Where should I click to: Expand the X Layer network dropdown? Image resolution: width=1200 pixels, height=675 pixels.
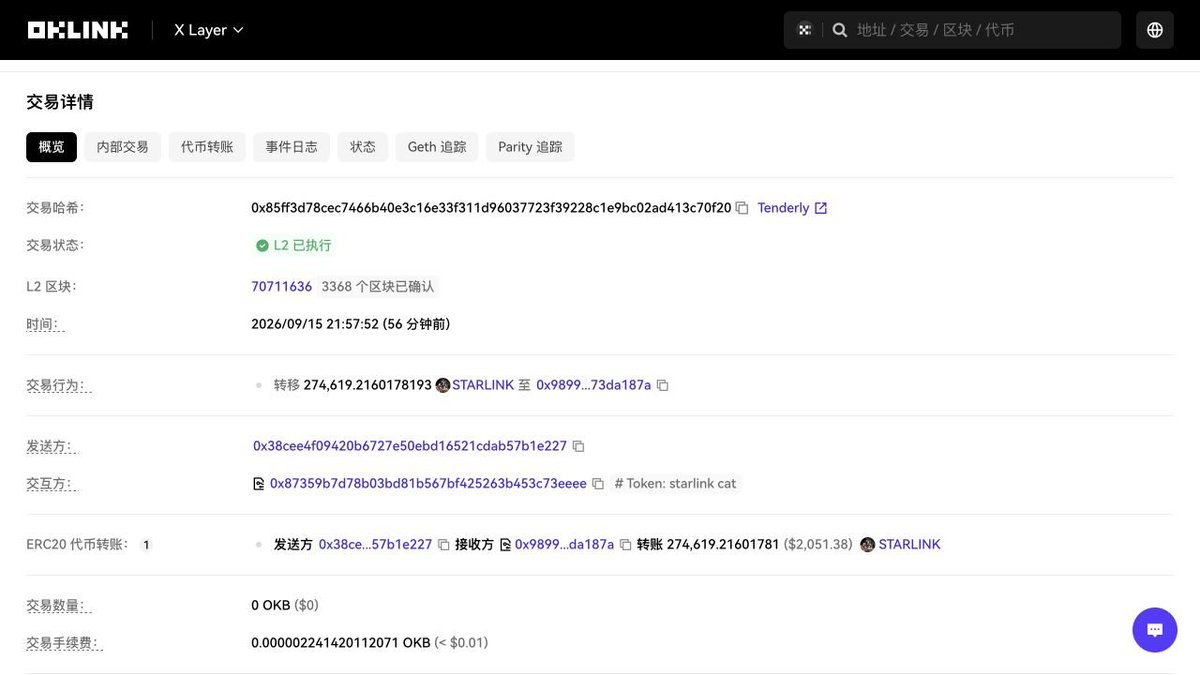coord(209,30)
